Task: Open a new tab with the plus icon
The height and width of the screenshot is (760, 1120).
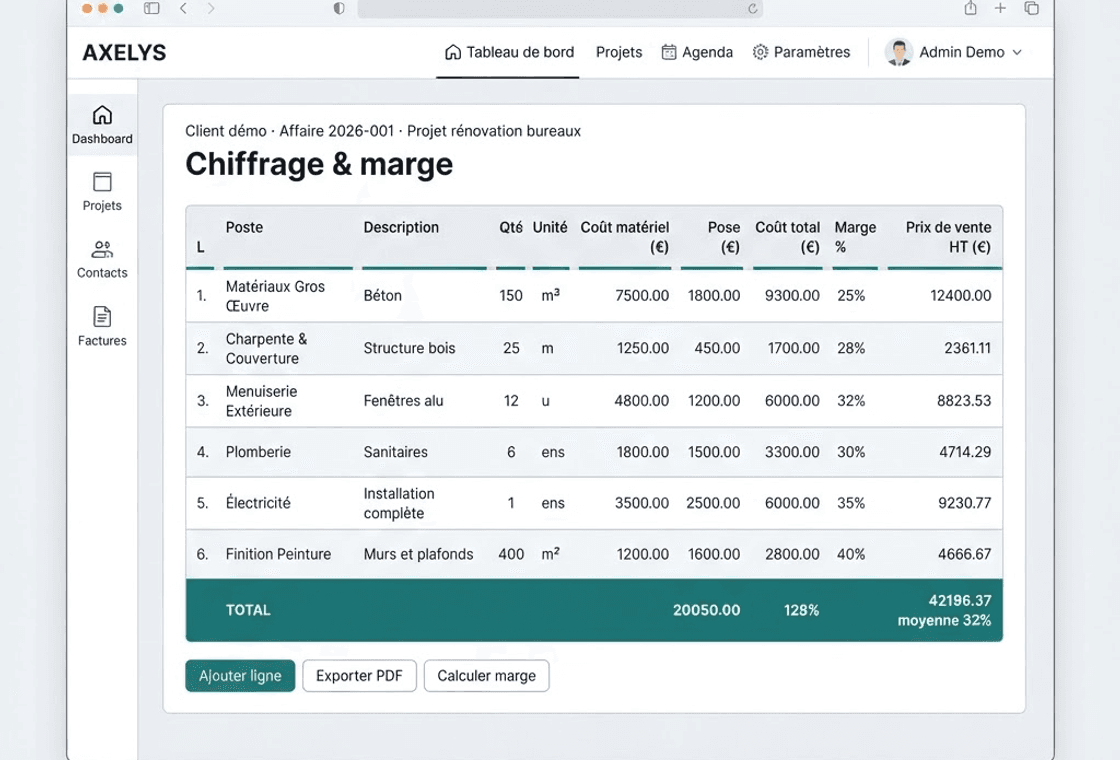Action: point(1000,8)
